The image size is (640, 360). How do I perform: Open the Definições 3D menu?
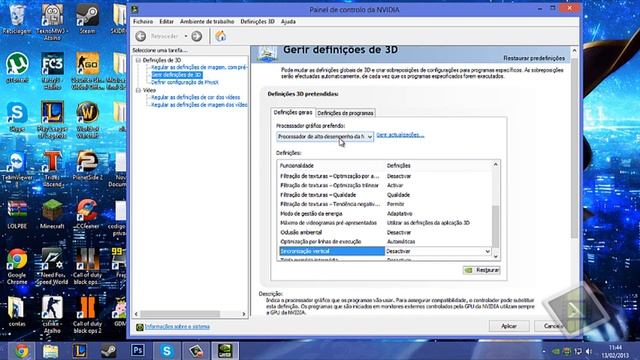[258, 22]
